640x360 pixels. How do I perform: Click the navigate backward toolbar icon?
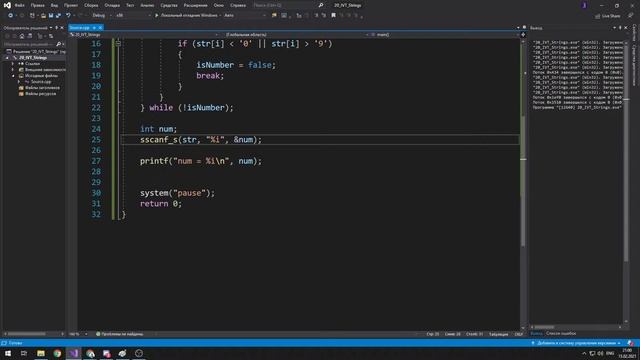coord(11,16)
